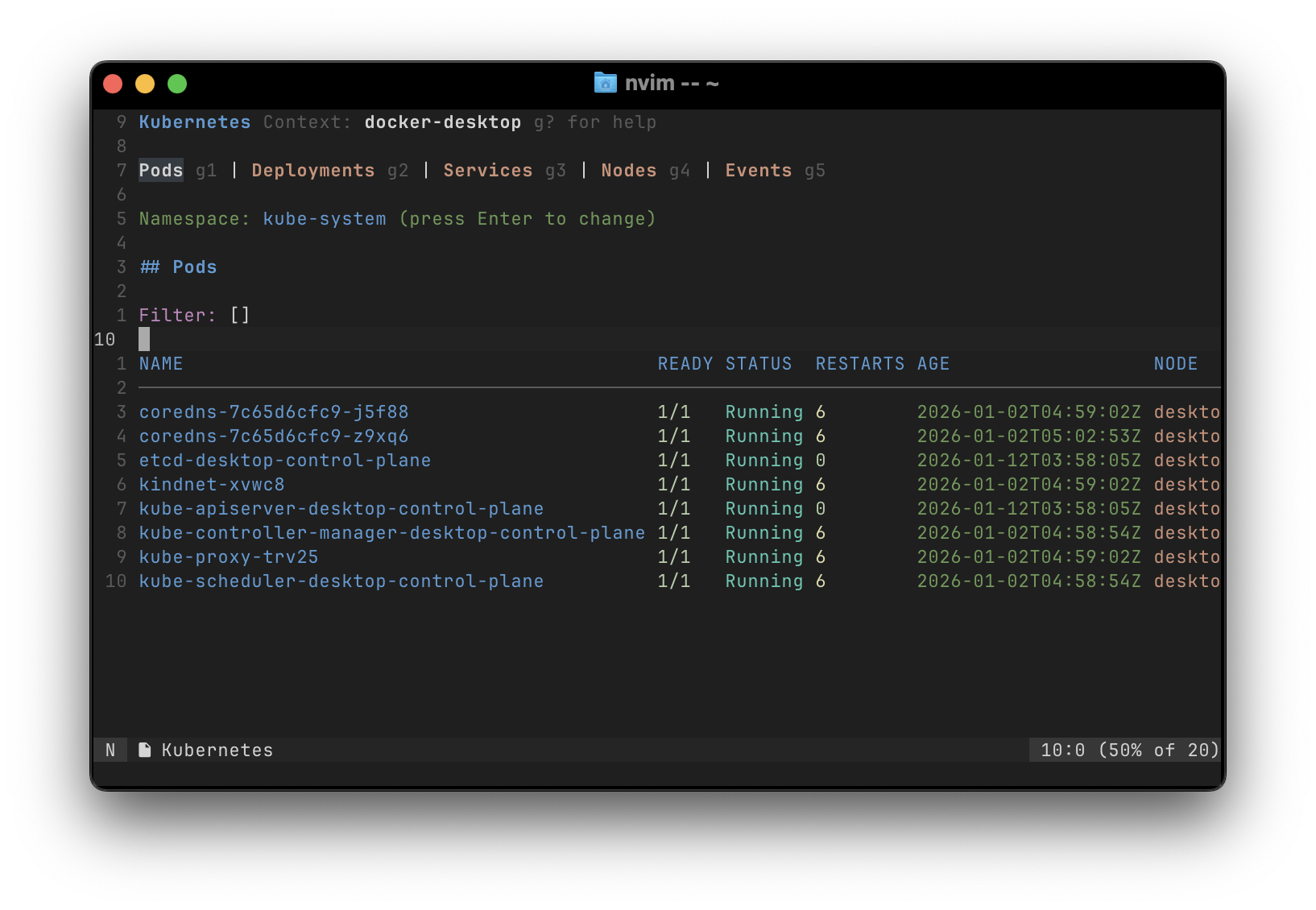Click the READY column header
Screen dimensions: 1316x910
(685, 363)
